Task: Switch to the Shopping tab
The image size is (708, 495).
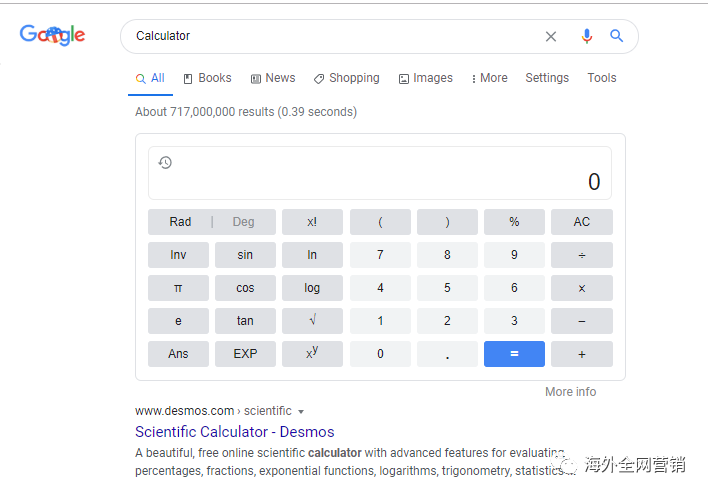Action: pyautogui.click(x=346, y=78)
